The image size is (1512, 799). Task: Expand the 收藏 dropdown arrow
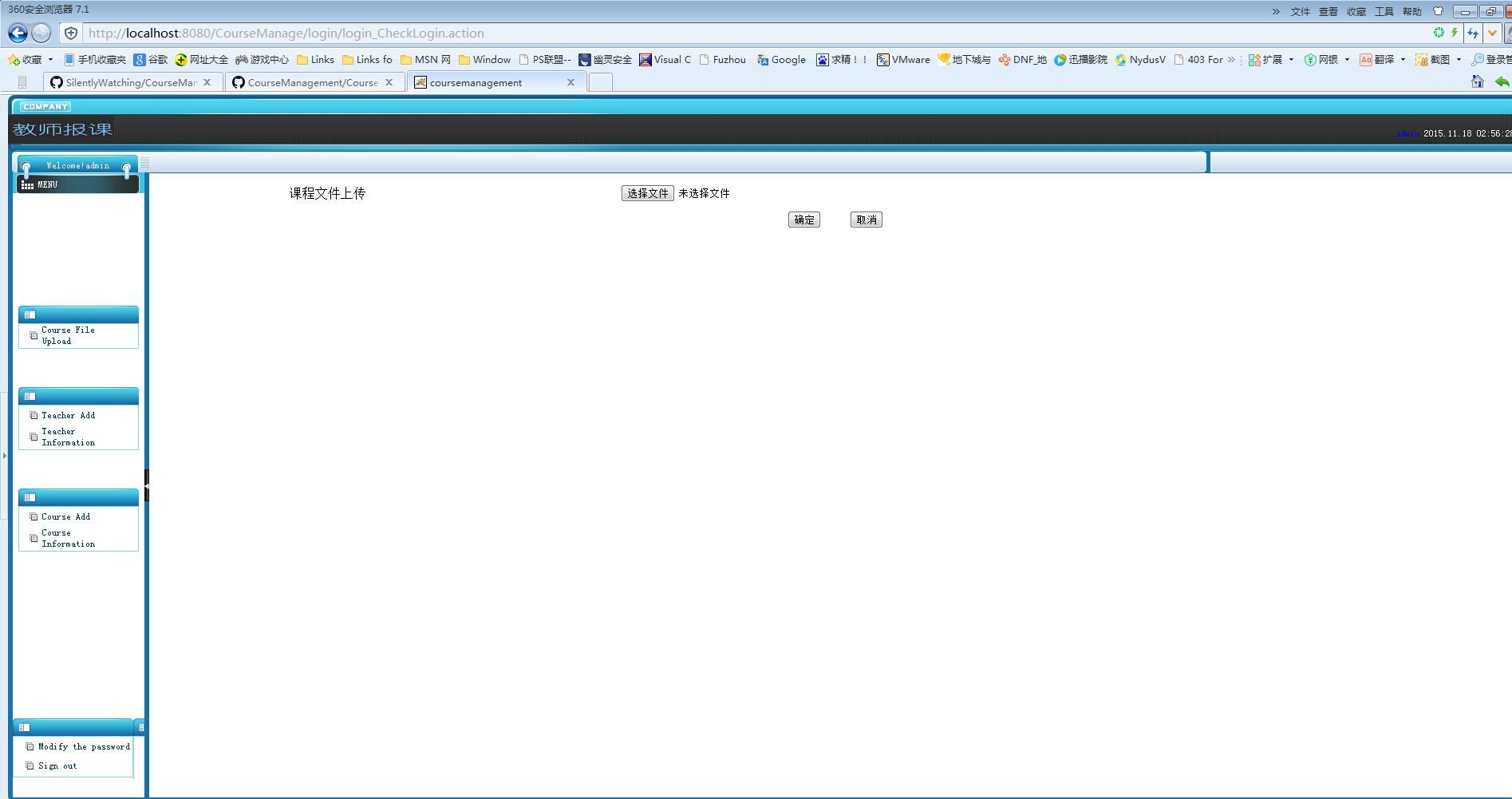click(x=50, y=60)
